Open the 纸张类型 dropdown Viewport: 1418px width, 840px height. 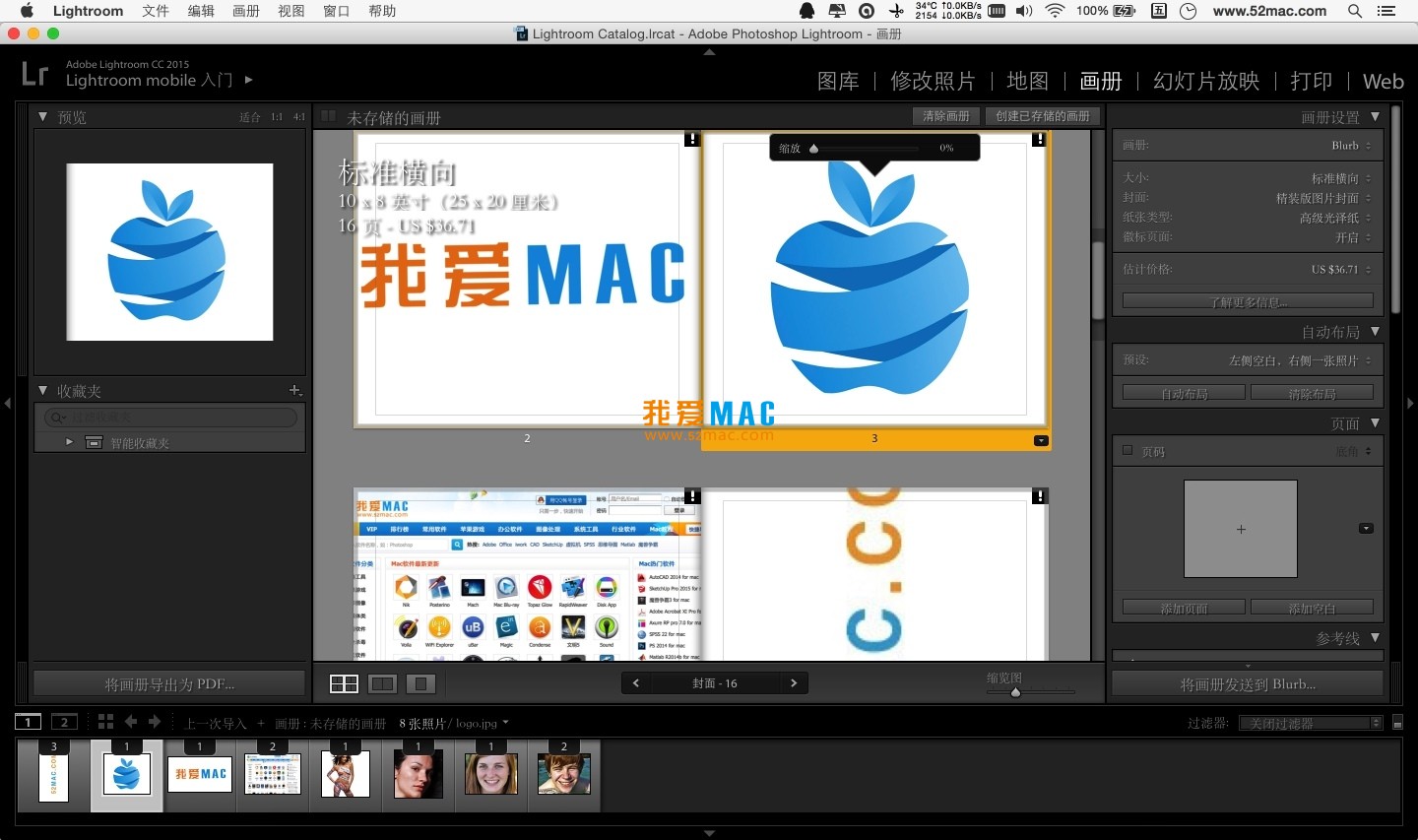[1336, 218]
